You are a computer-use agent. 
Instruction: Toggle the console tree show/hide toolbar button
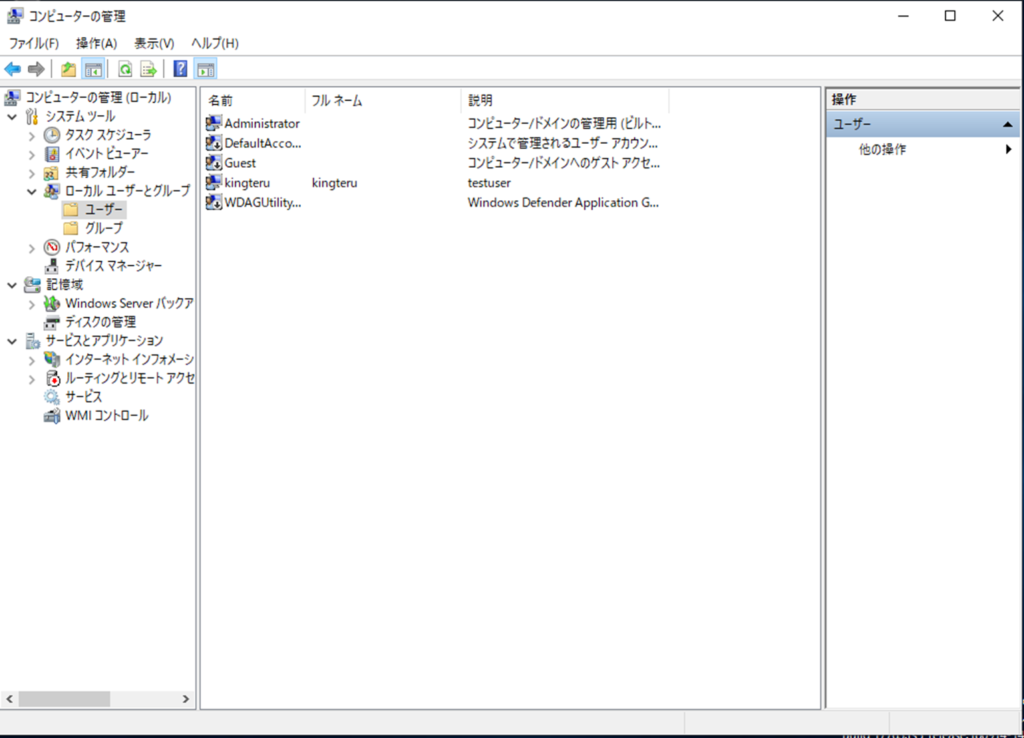93,69
